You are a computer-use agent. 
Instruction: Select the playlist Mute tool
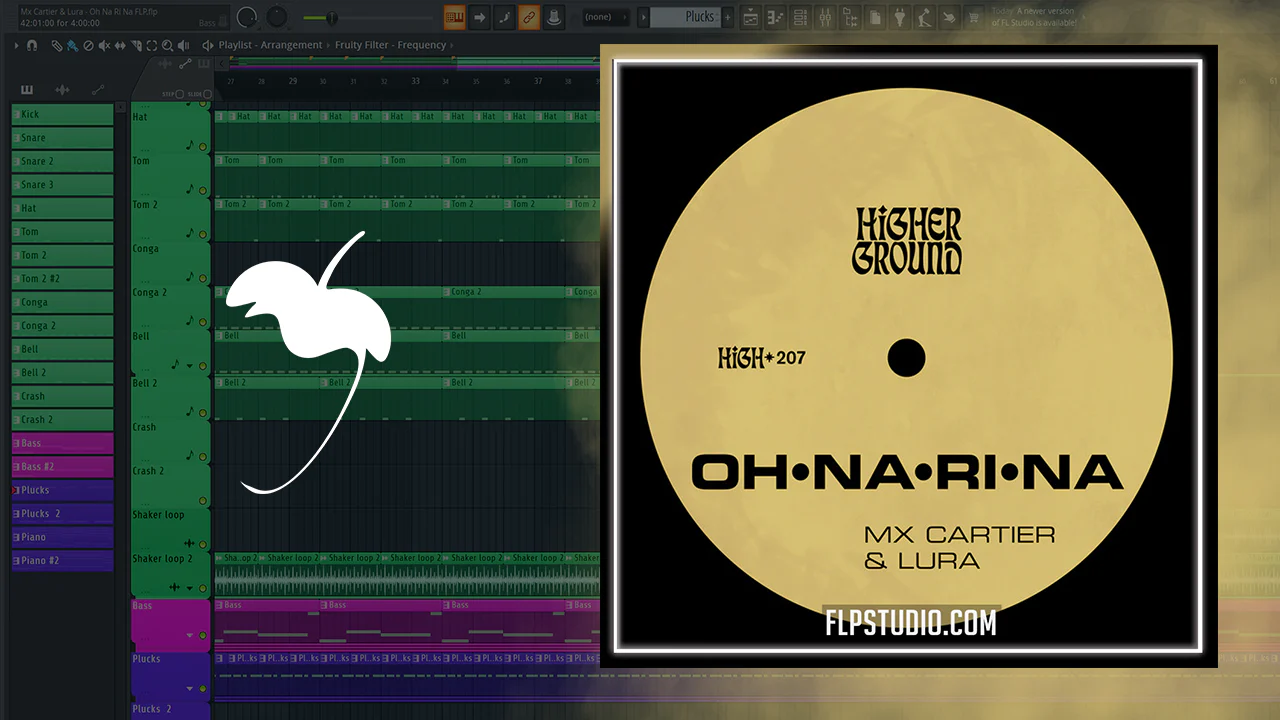104,45
